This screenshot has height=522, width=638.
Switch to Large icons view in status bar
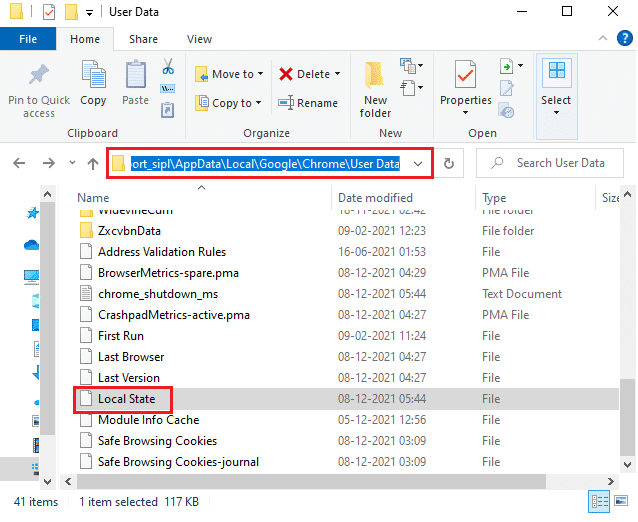[x=621, y=500]
